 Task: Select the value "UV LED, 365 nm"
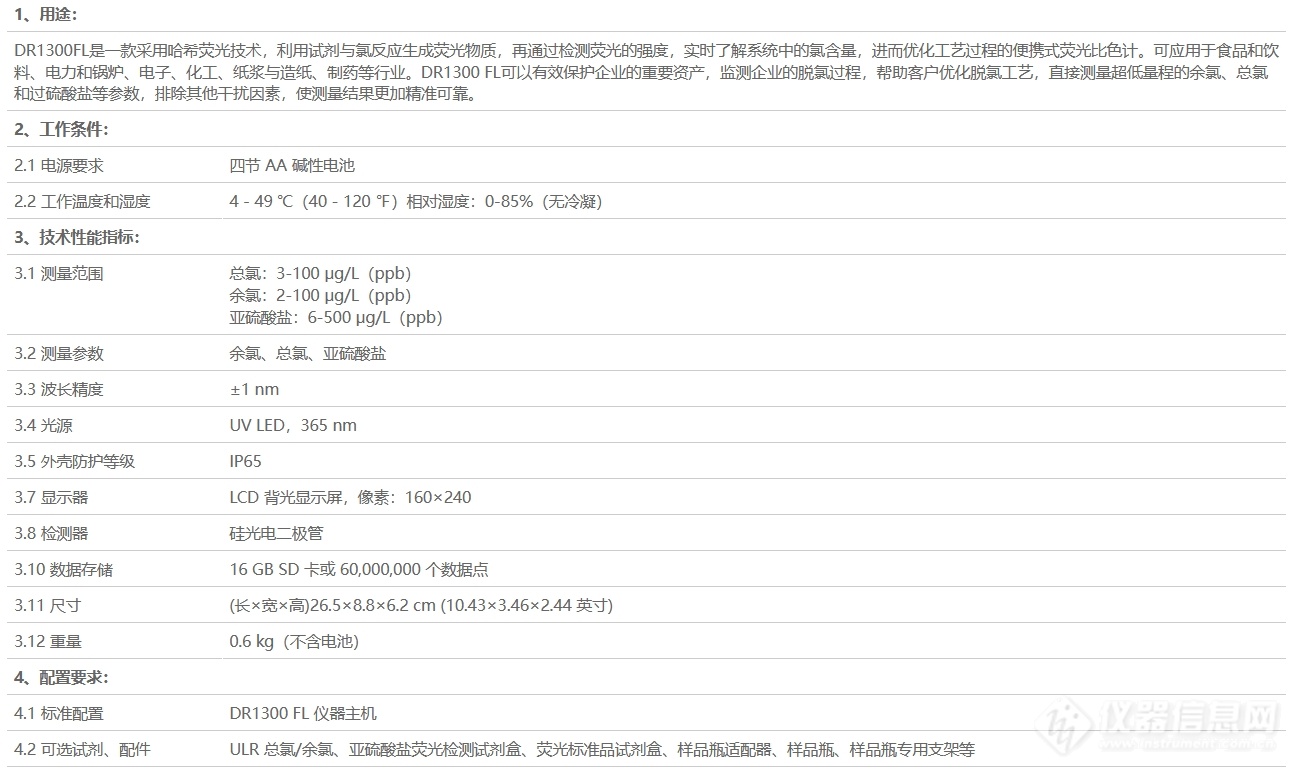click(293, 425)
